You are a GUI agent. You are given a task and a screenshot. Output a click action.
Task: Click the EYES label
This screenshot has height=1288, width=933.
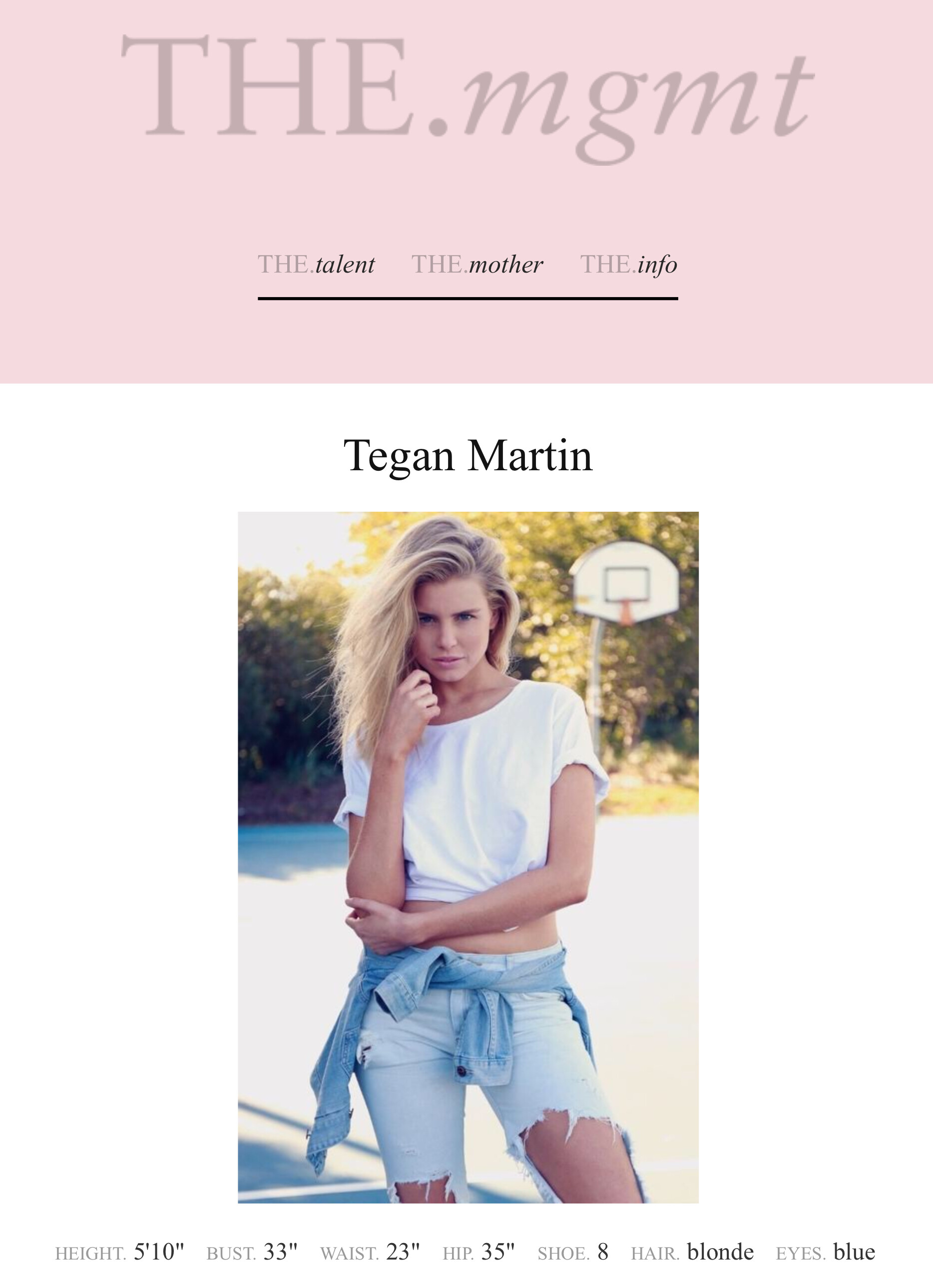pos(801,1254)
